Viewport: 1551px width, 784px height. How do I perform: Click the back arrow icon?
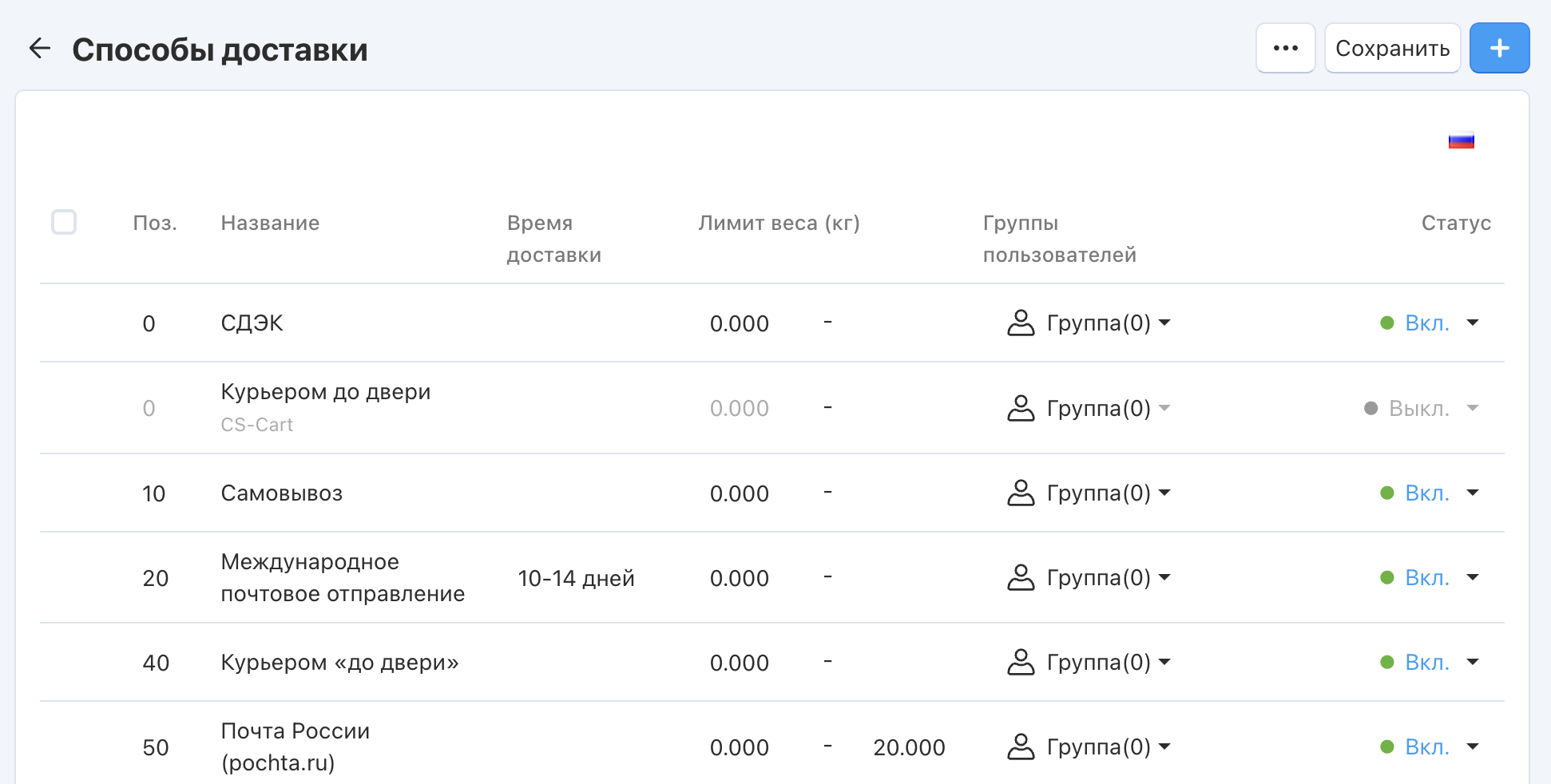click(x=39, y=49)
